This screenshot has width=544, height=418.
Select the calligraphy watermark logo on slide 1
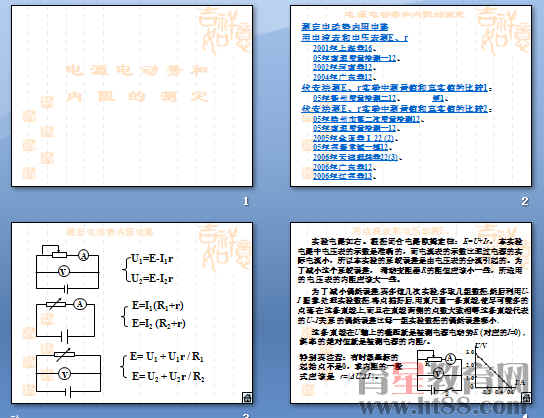224,30
